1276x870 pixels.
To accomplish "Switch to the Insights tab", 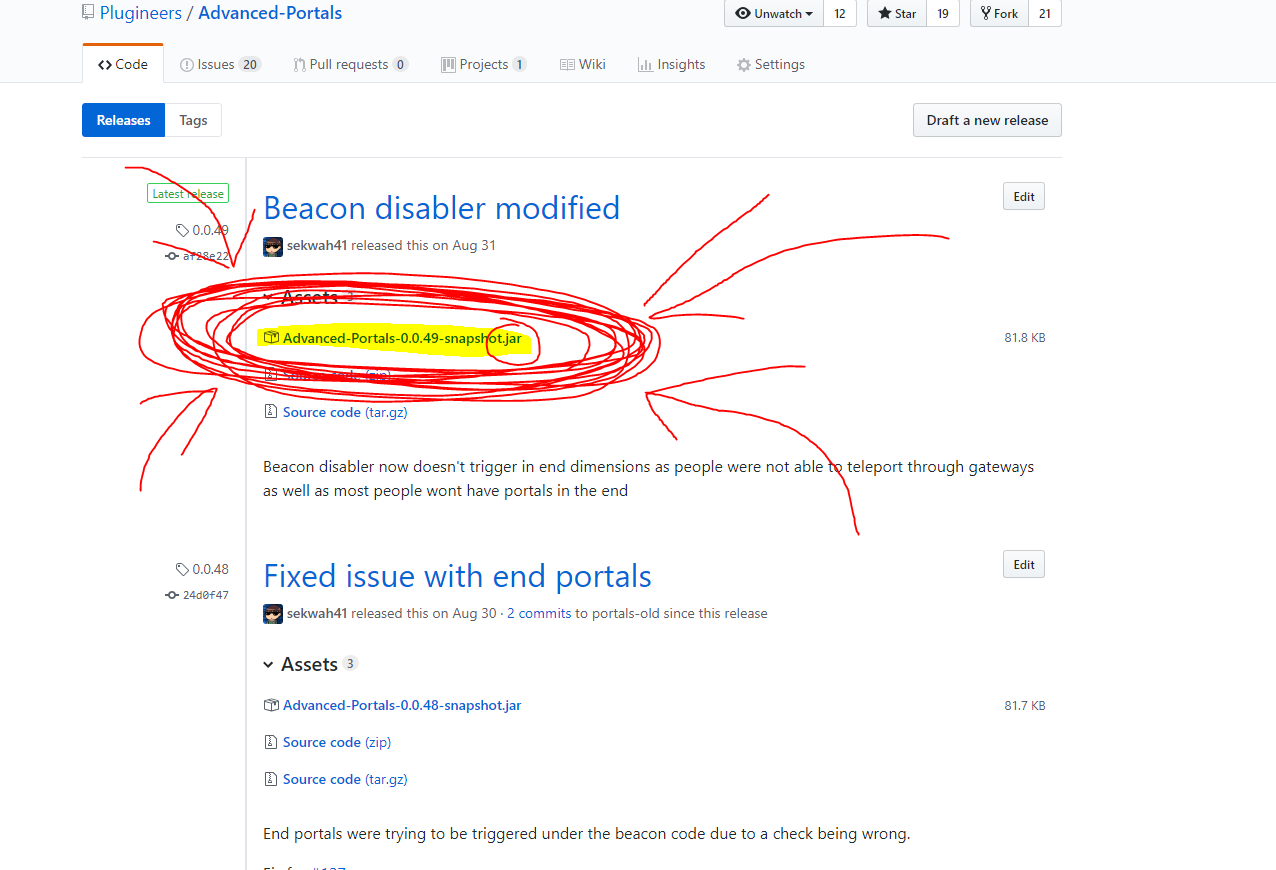I will (x=671, y=64).
